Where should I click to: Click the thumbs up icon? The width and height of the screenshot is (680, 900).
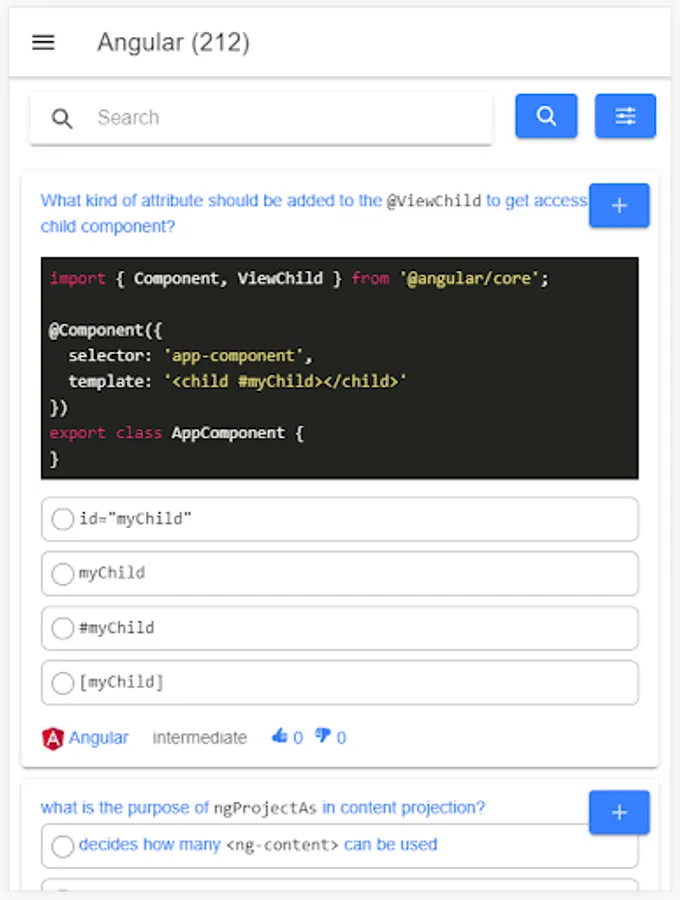click(x=280, y=735)
